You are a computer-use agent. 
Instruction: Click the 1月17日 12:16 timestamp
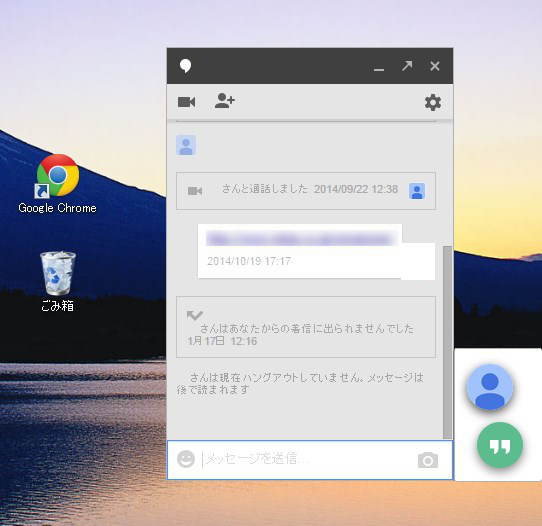click(x=222, y=341)
